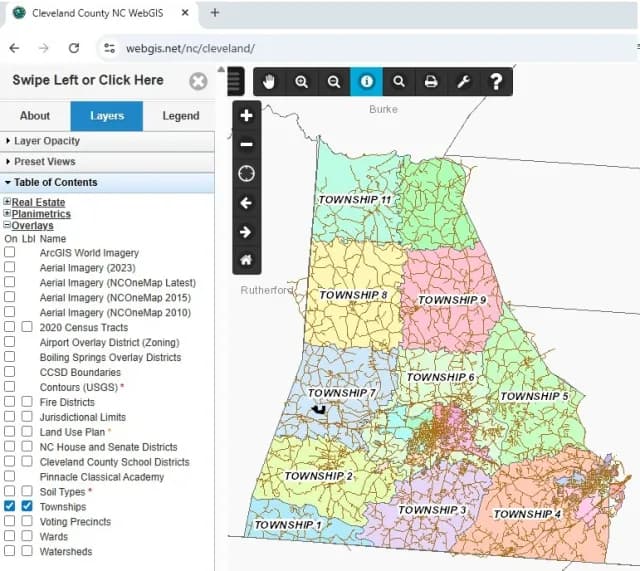Go back in browser
Screen dimensions: 640x571
[14, 48]
